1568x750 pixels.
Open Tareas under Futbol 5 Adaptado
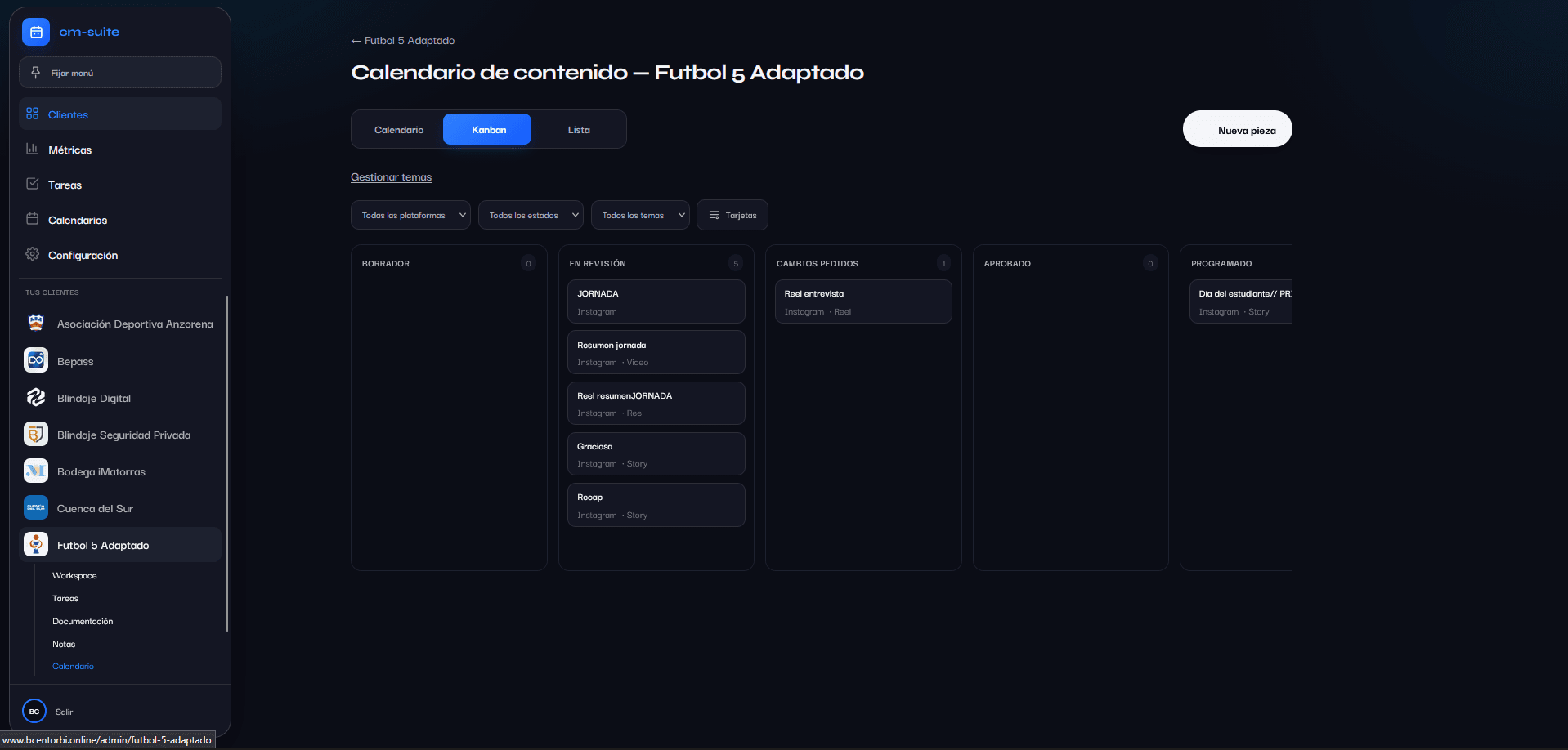65,598
